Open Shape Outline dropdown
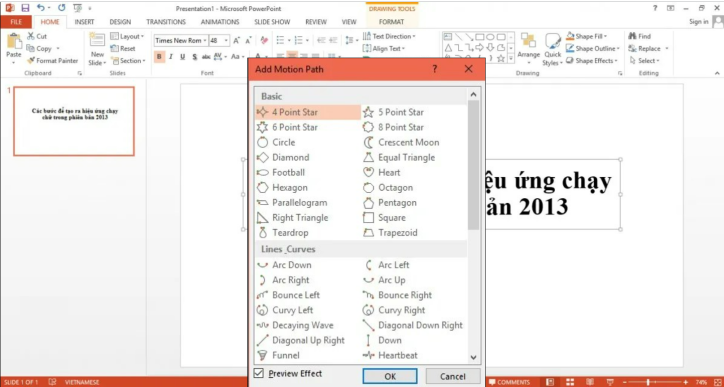The height and width of the screenshot is (387, 724). click(593, 48)
